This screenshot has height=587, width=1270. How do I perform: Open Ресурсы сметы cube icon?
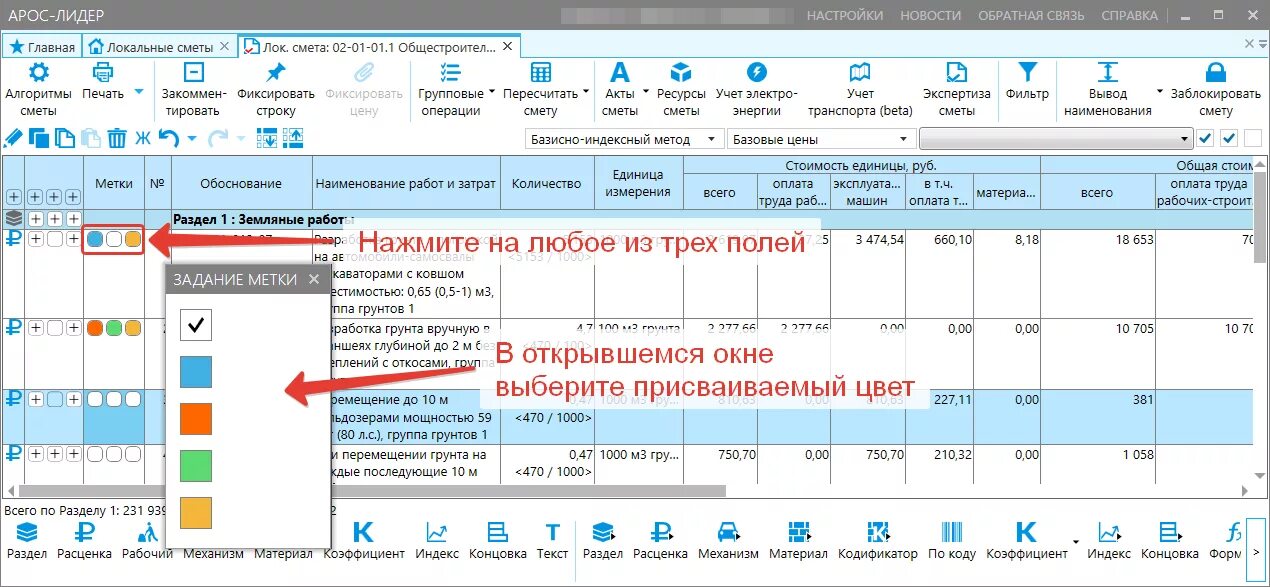(x=681, y=72)
